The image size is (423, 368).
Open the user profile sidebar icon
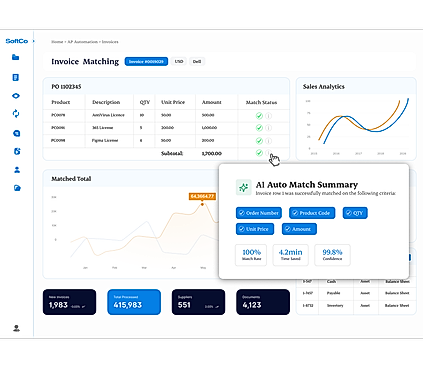tap(17, 170)
